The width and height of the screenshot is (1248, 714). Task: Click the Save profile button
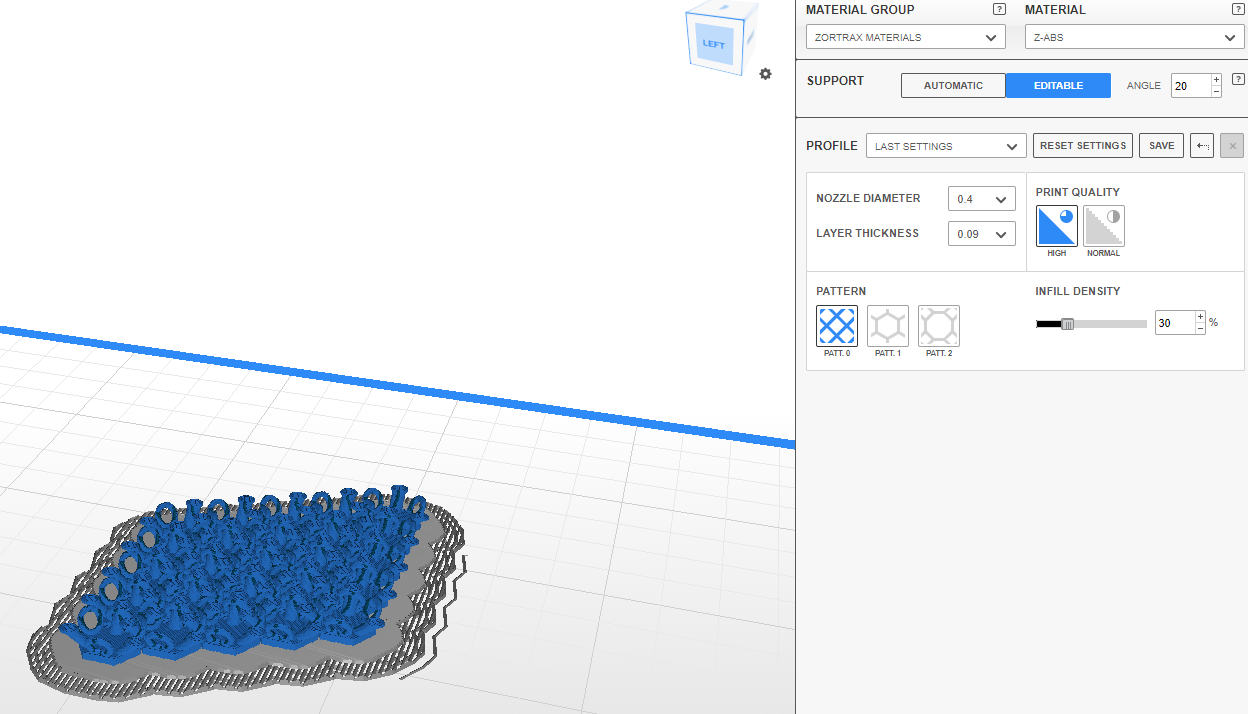(x=1162, y=146)
